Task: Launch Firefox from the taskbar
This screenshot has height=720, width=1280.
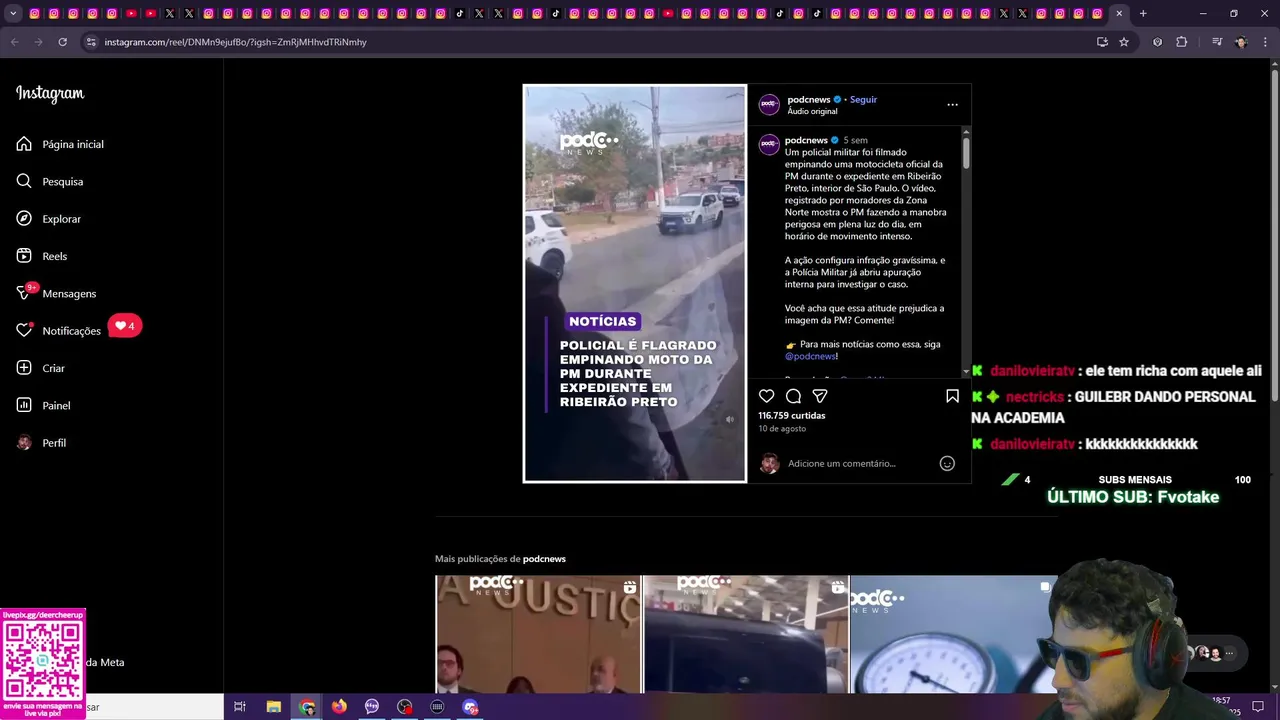Action: 339,707
